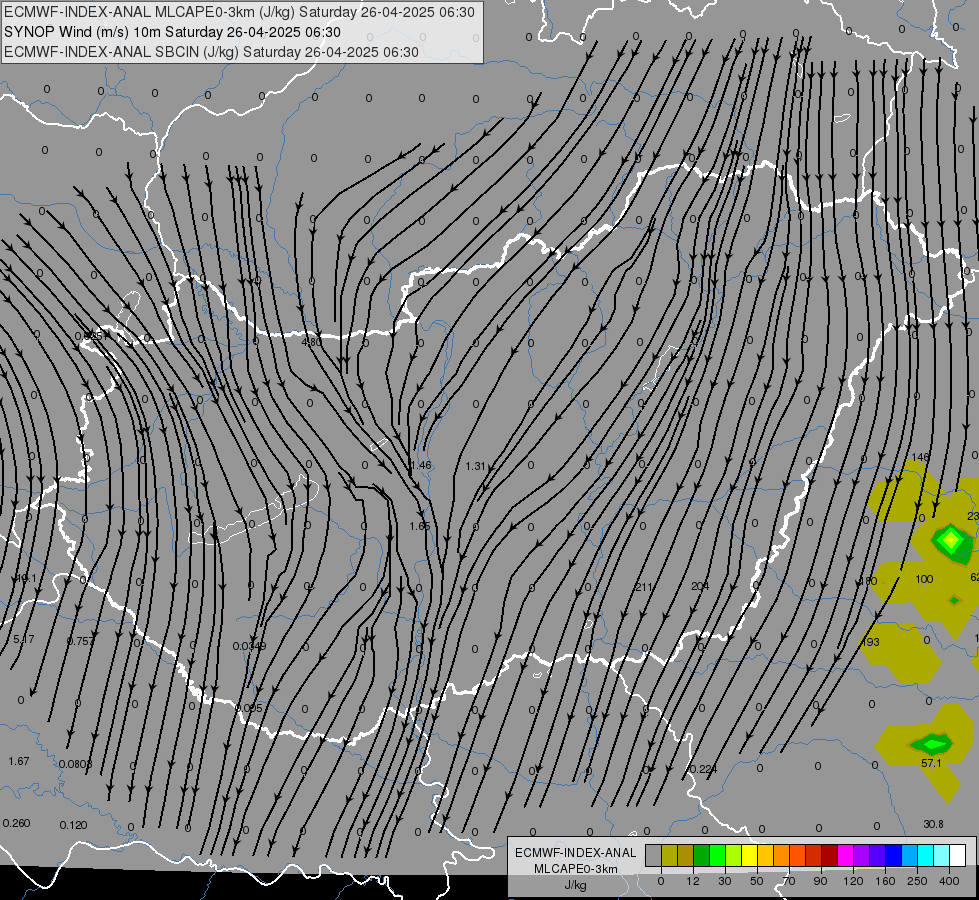
Task: Click the 'J/kg' unit label in legend
Action: [576, 885]
